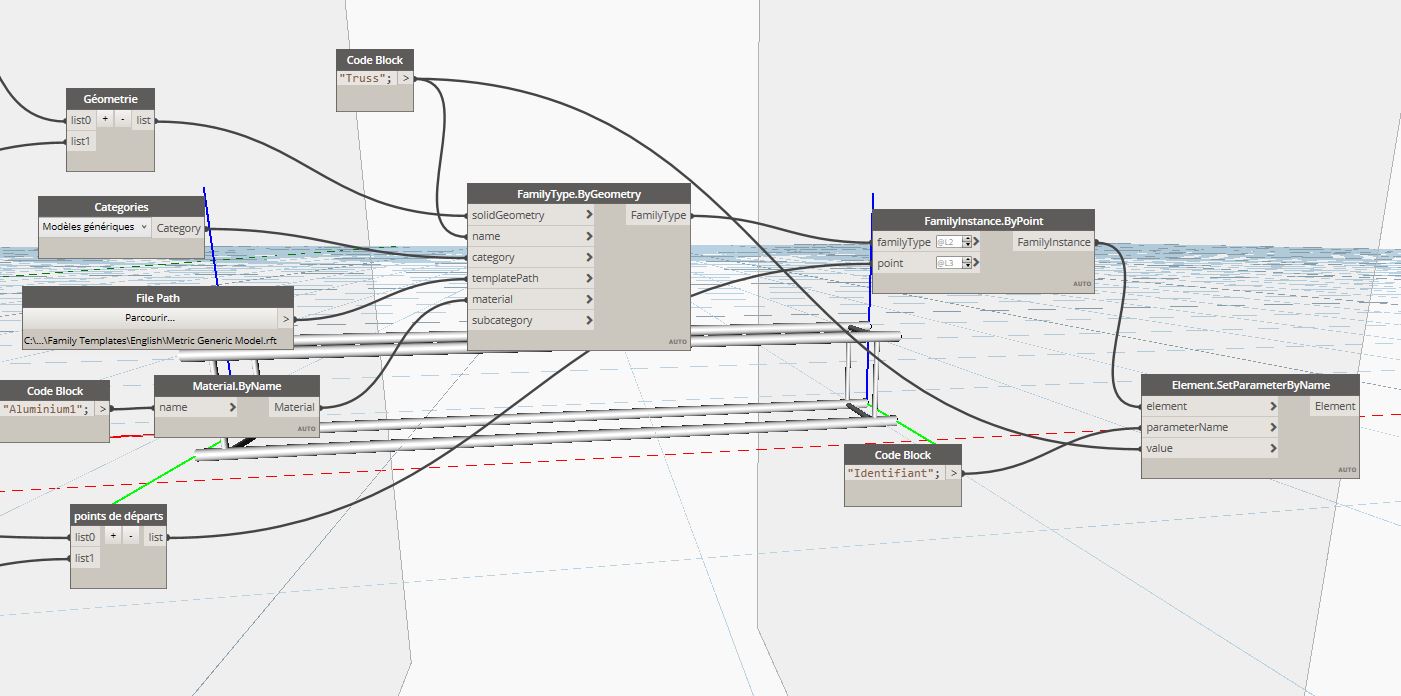
Task: Add a list input to points de départs
Action: coord(113,537)
